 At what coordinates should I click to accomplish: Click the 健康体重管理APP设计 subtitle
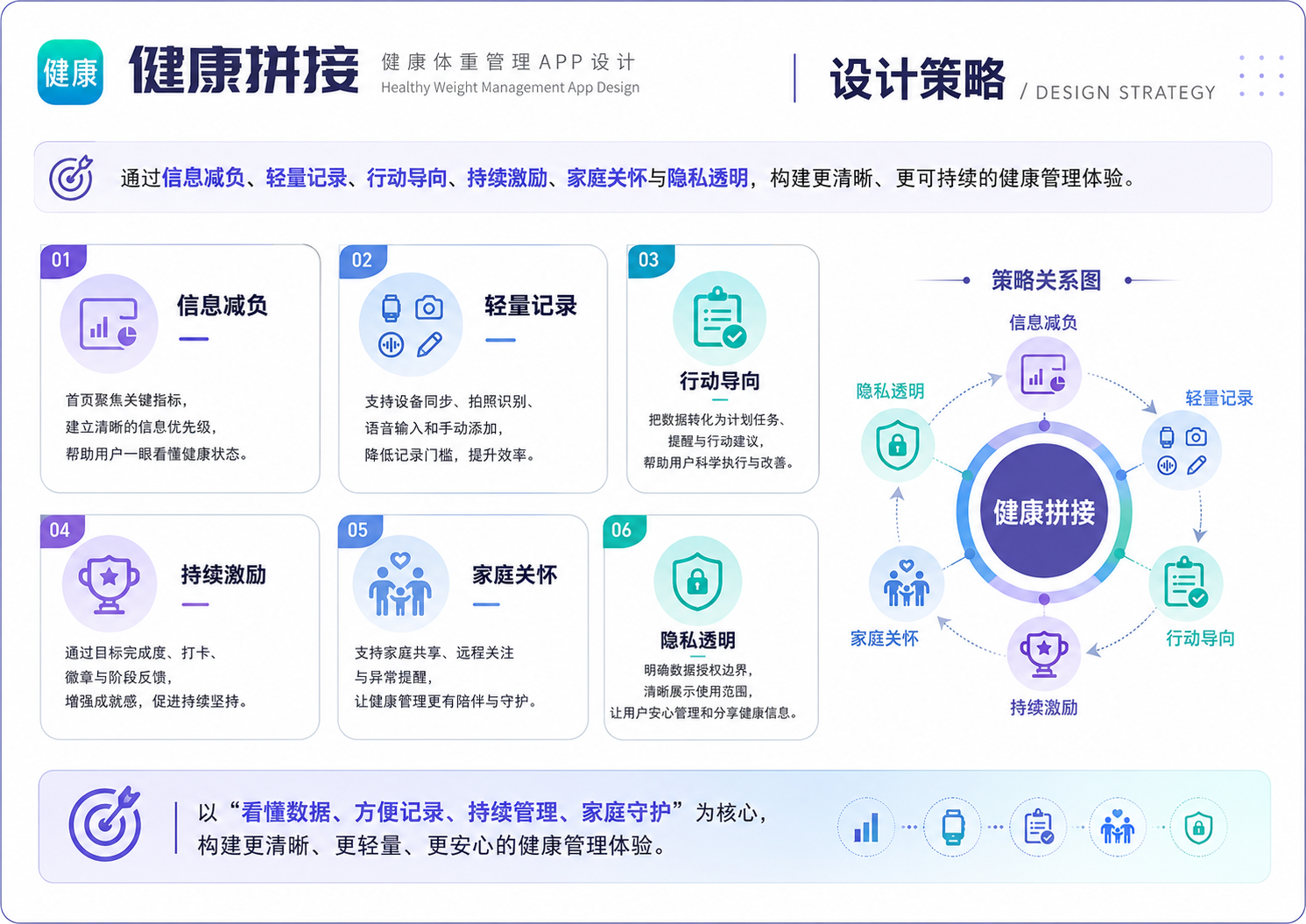tap(509, 62)
